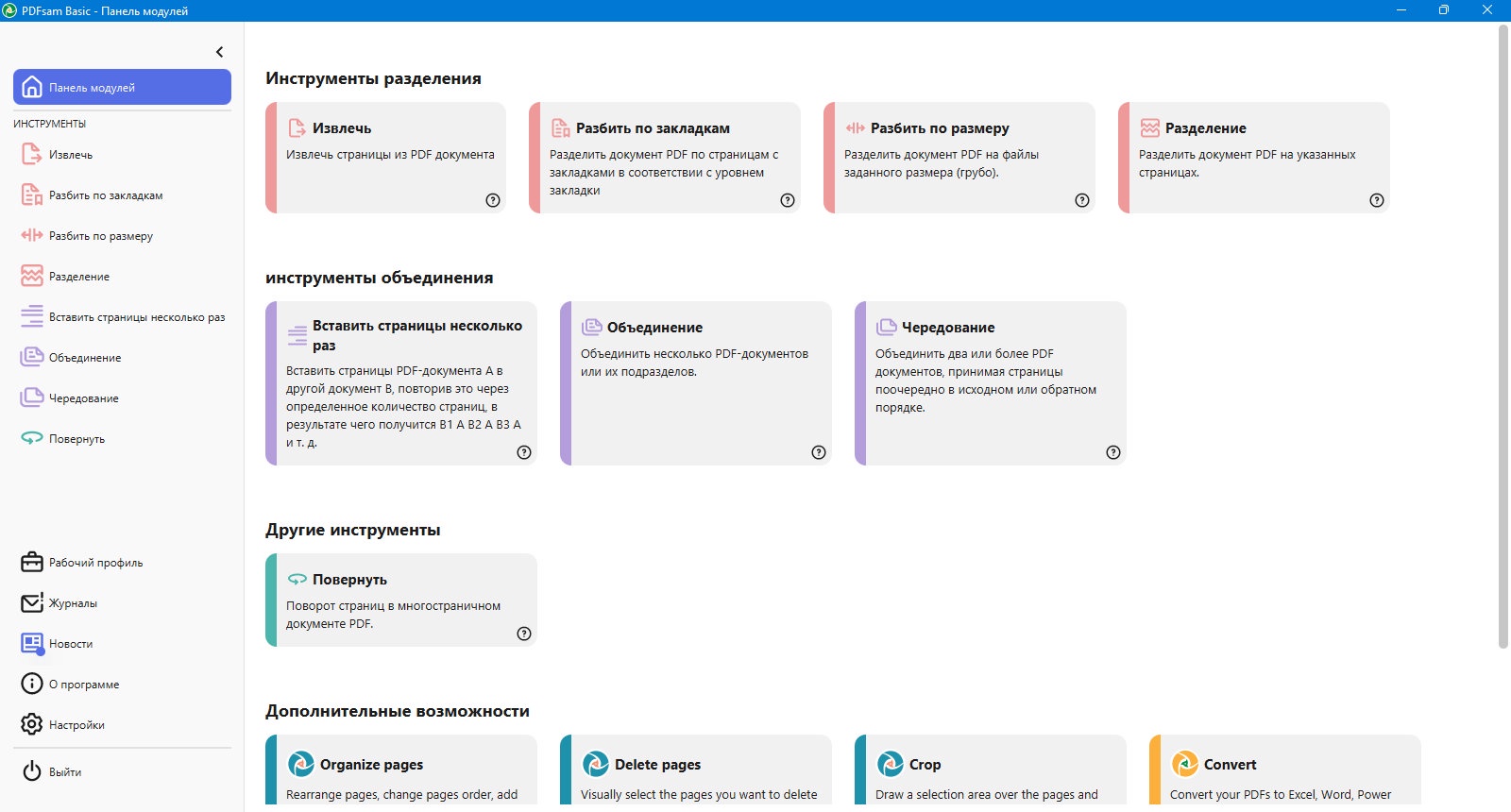Click the Convert logo icon
Viewport: 1511px width, 812px height.
[1184, 764]
